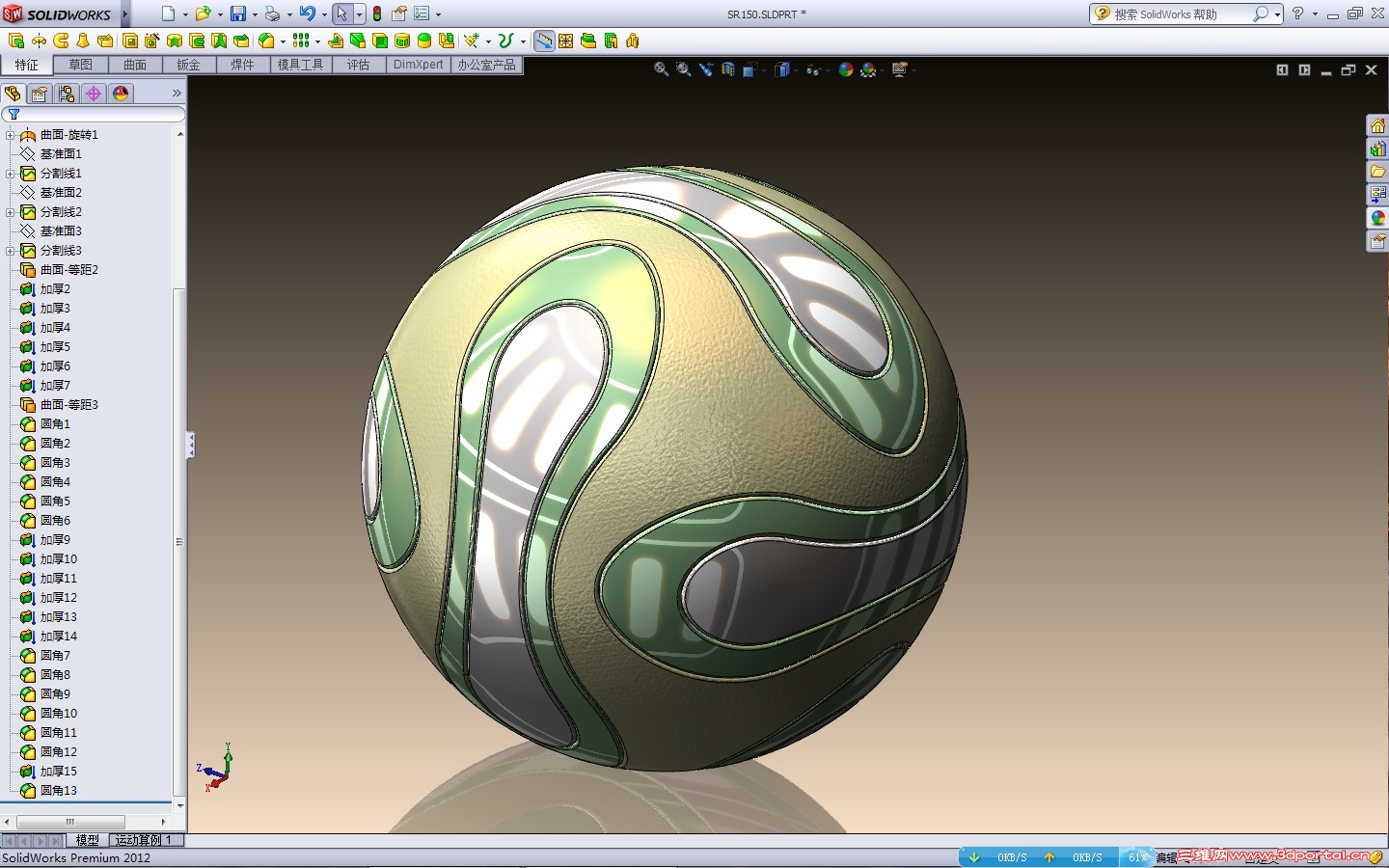Switch to the 钣金 tab
Viewport: 1389px width, 868px height.
click(189, 65)
